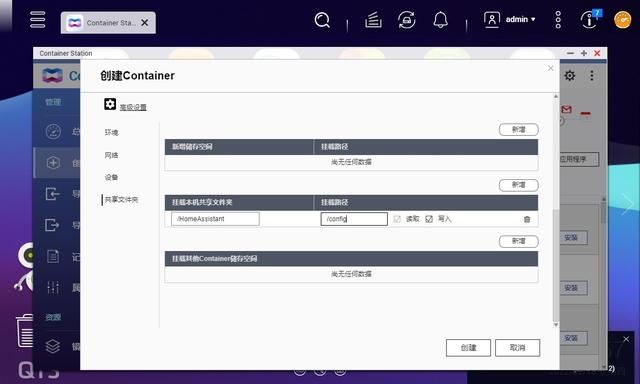
Task: Click the red mail icon in Container Station
Action: click(567, 109)
